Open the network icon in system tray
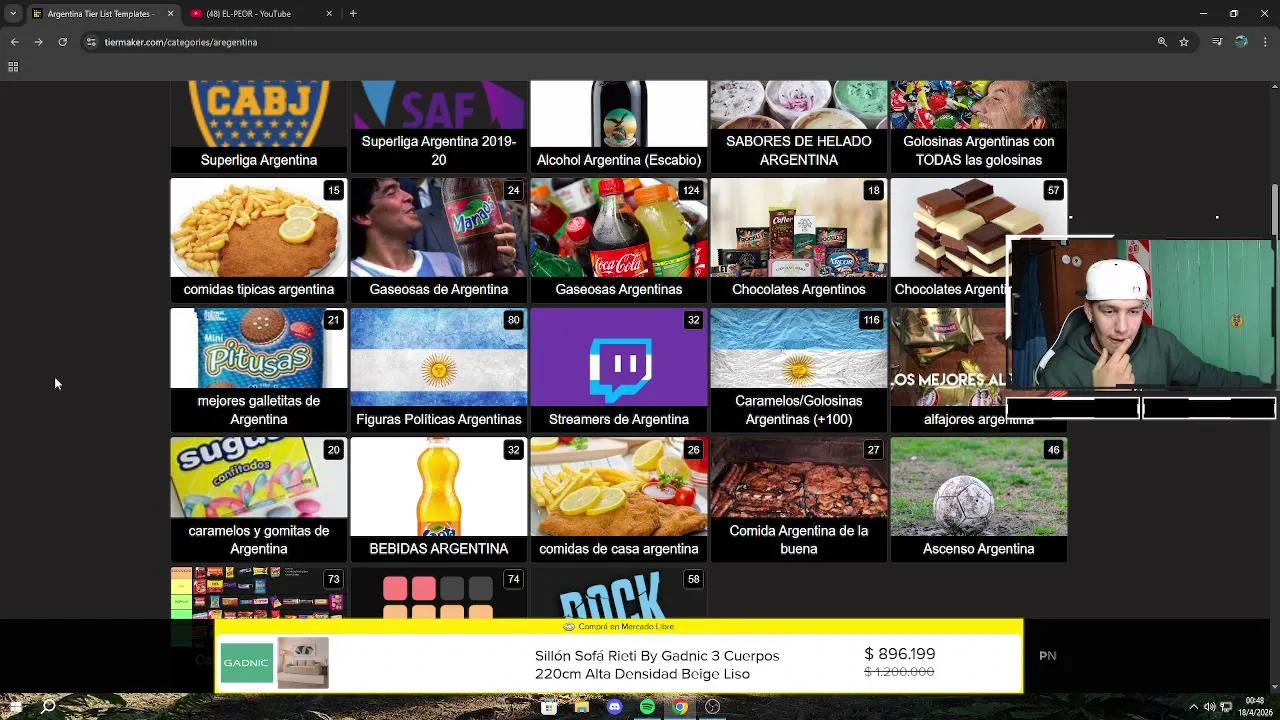This screenshot has width=1280, height=720. pyautogui.click(x=1226, y=707)
